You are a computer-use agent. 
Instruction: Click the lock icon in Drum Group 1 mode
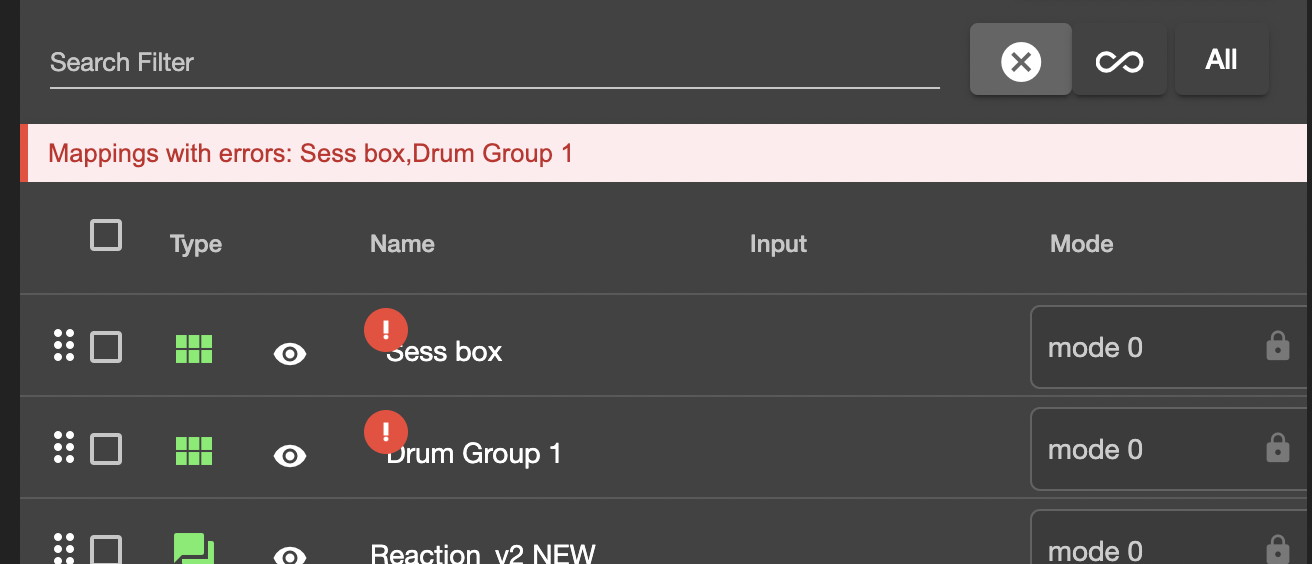(x=1277, y=449)
